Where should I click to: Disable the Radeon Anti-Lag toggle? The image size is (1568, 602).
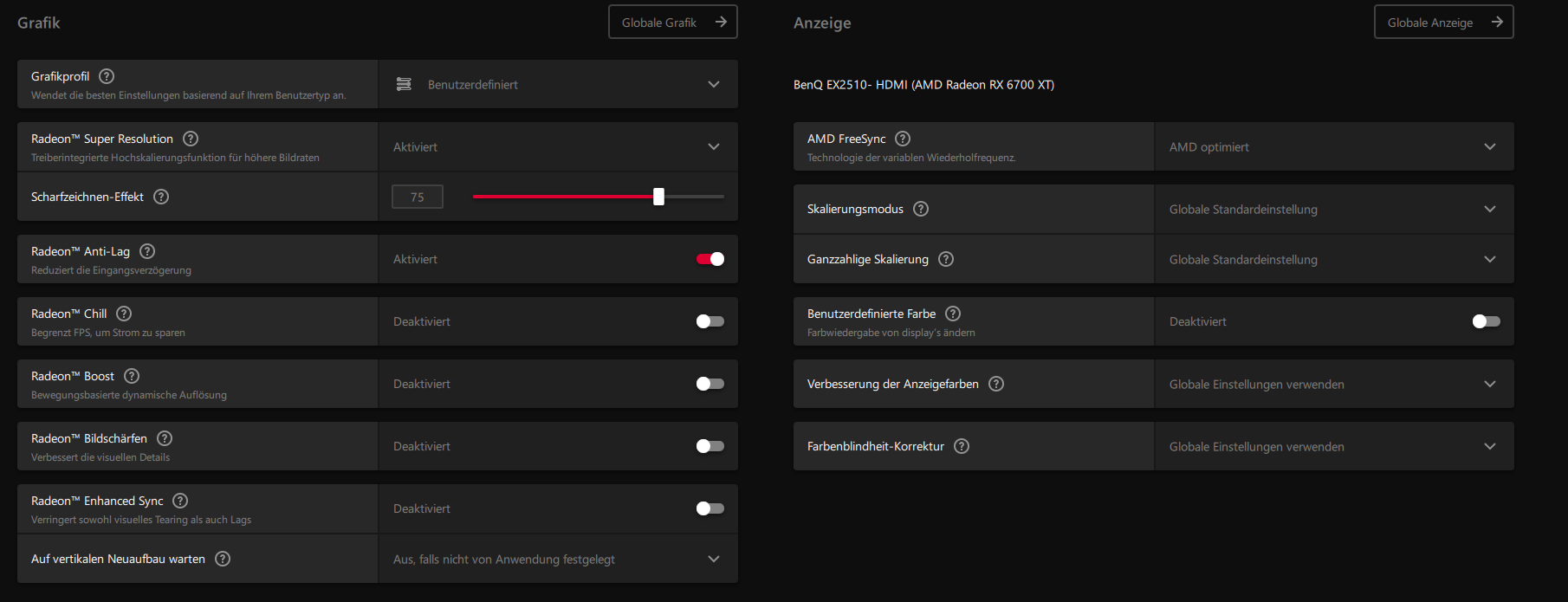click(x=710, y=259)
